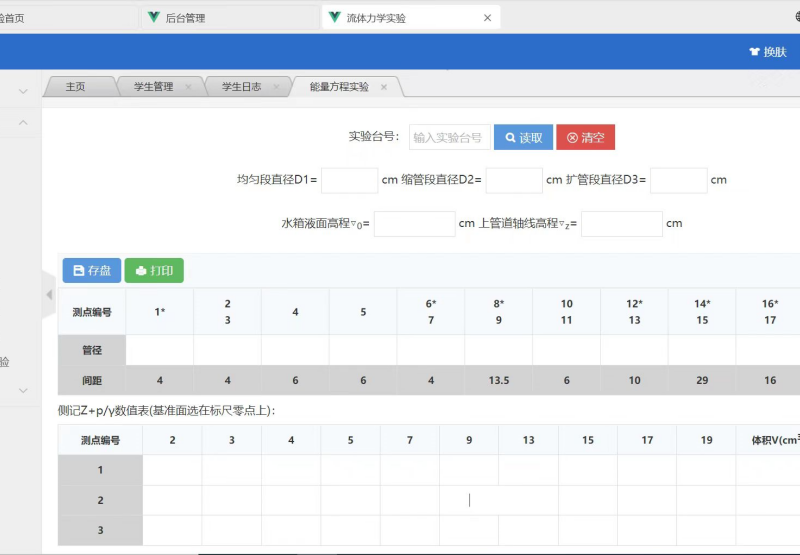The image size is (800, 555).
Task: Save data with the 存盘 button
Action: click(x=92, y=270)
